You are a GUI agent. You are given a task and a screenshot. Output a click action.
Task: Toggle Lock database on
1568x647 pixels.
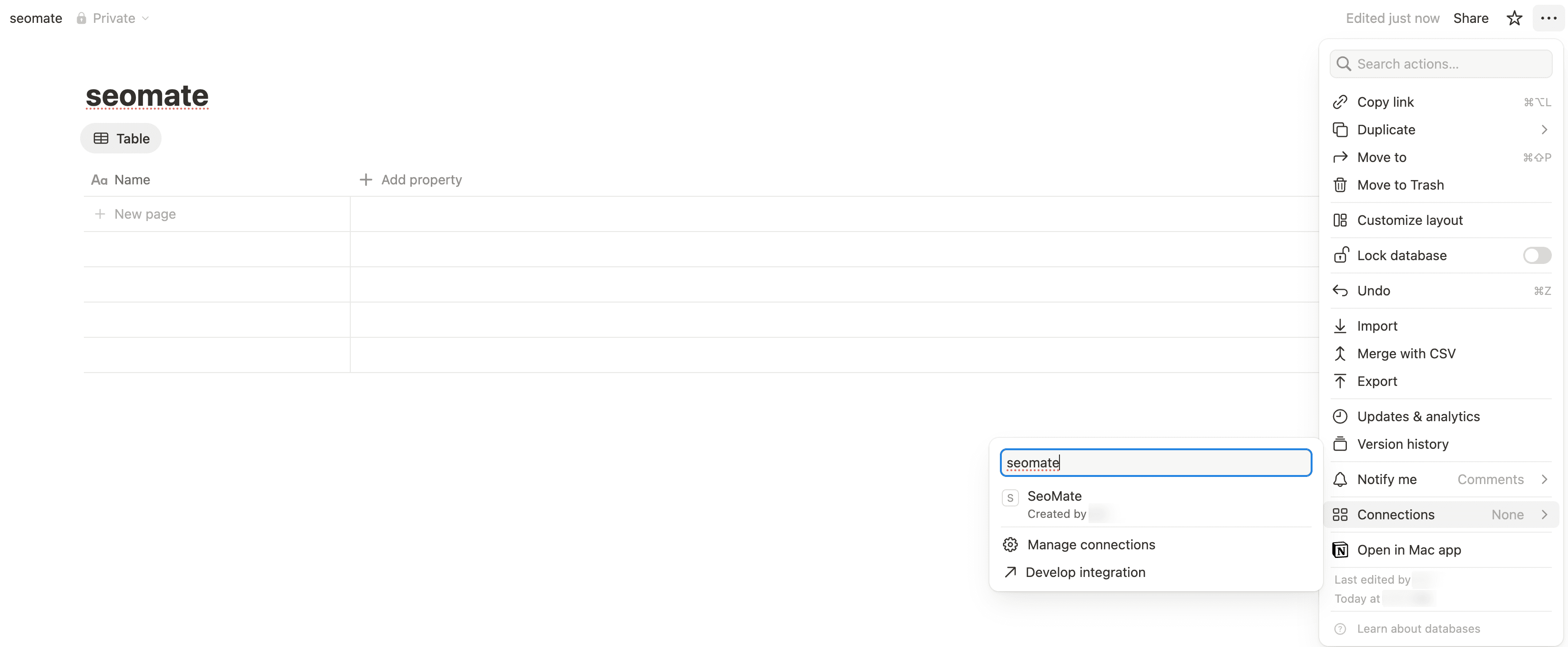pyautogui.click(x=1537, y=255)
